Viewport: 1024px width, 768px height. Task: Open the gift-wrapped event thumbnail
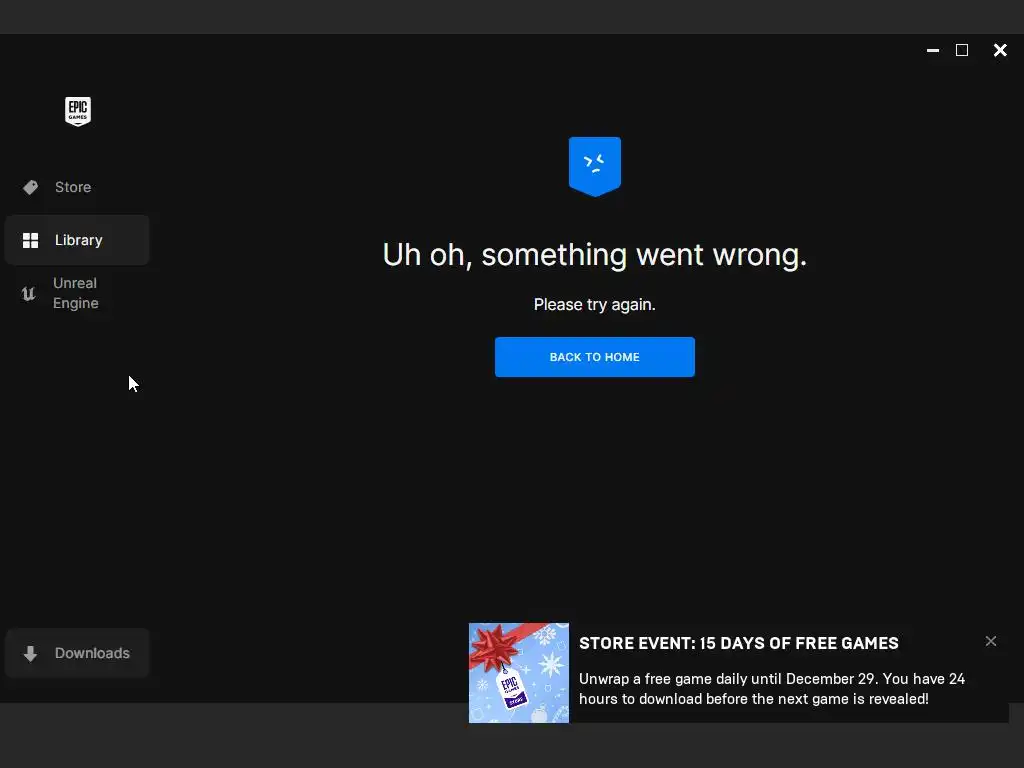tap(519, 673)
